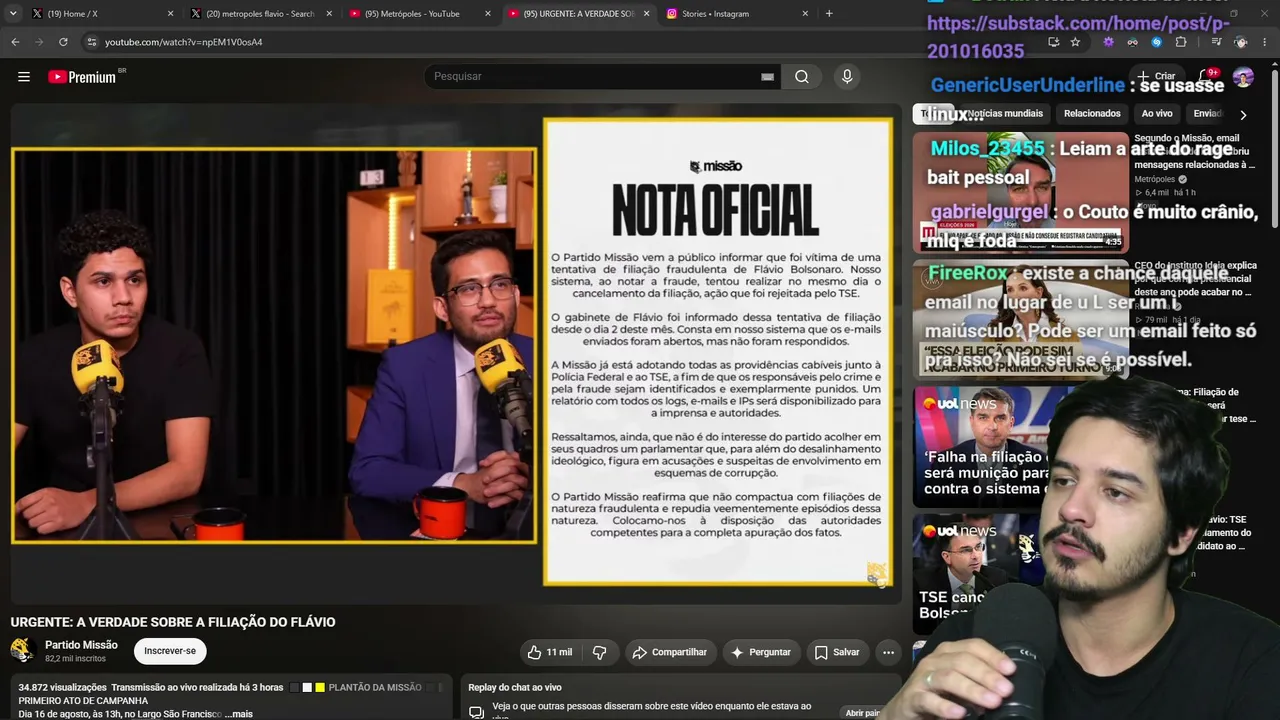Click the Perguntar button
The image size is (1280, 720).
pyautogui.click(x=761, y=652)
